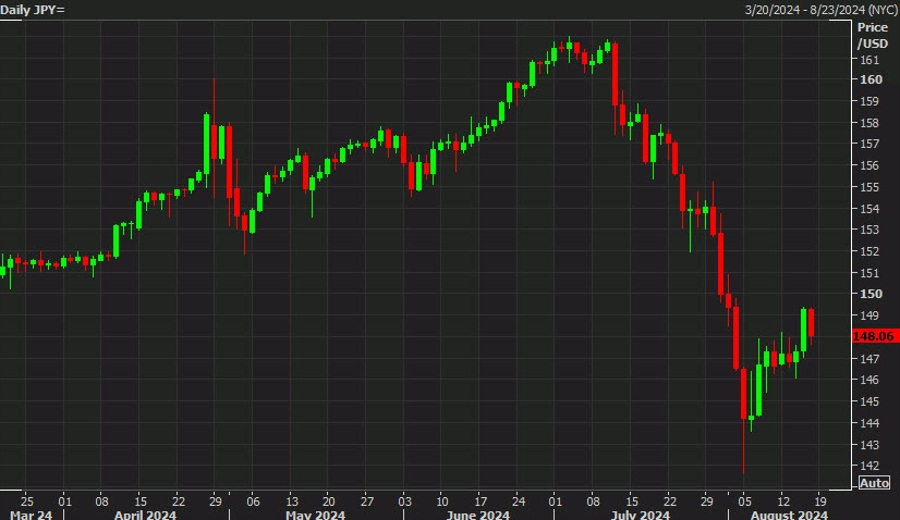The height and width of the screenshot is (520, 900).
Task: Click the August 2024 month label
Action: [789, 514]
